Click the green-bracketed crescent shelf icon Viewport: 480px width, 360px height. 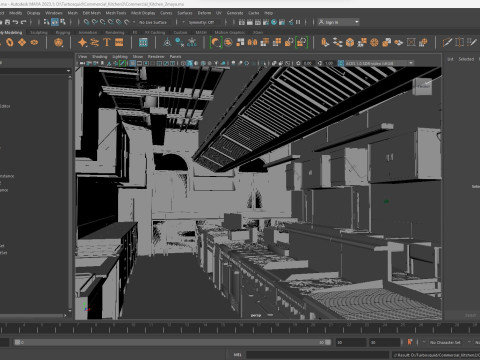click(216, 42)
